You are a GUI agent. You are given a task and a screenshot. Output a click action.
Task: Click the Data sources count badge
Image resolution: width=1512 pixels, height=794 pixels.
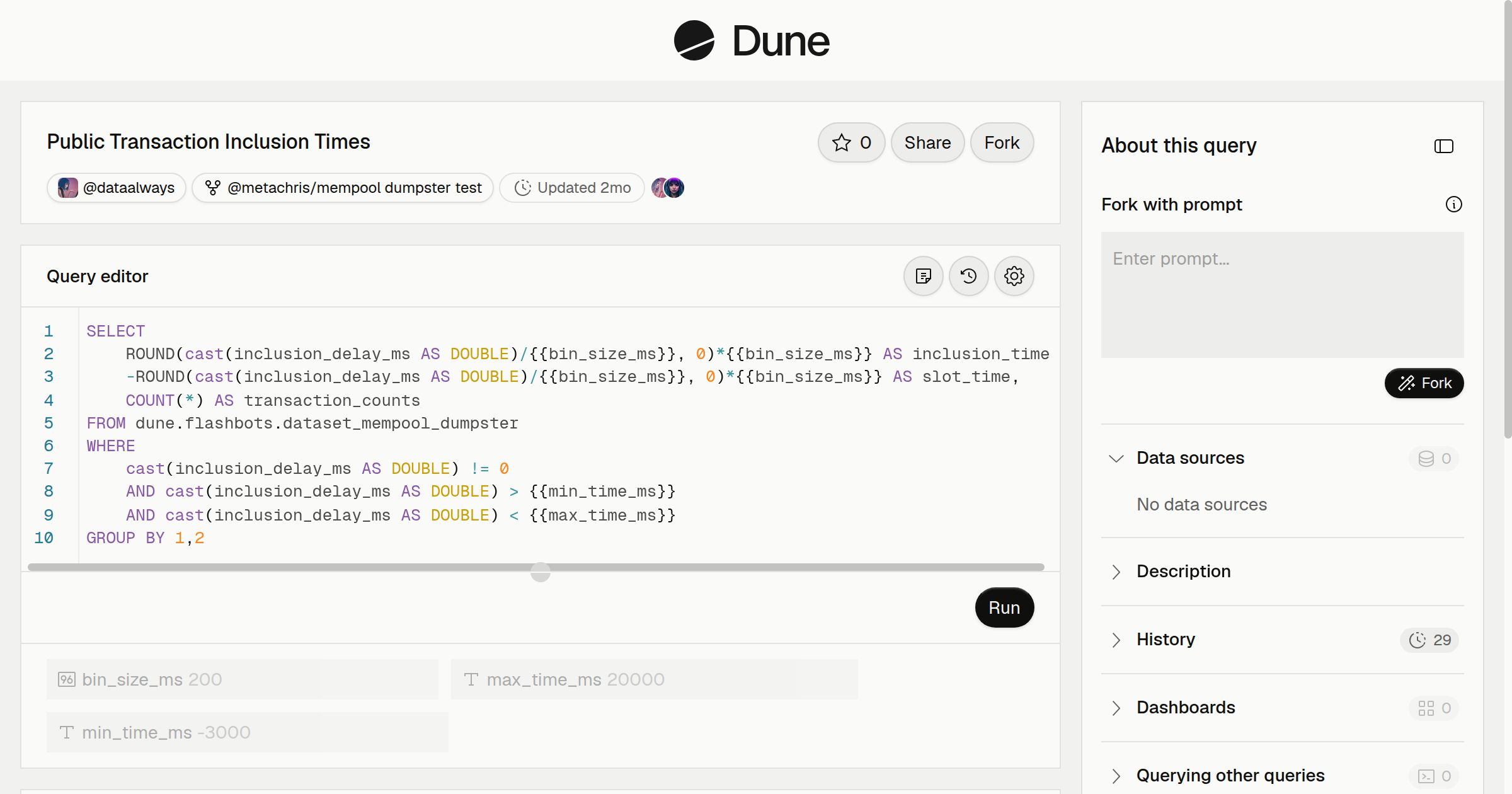pos(1434,458)
